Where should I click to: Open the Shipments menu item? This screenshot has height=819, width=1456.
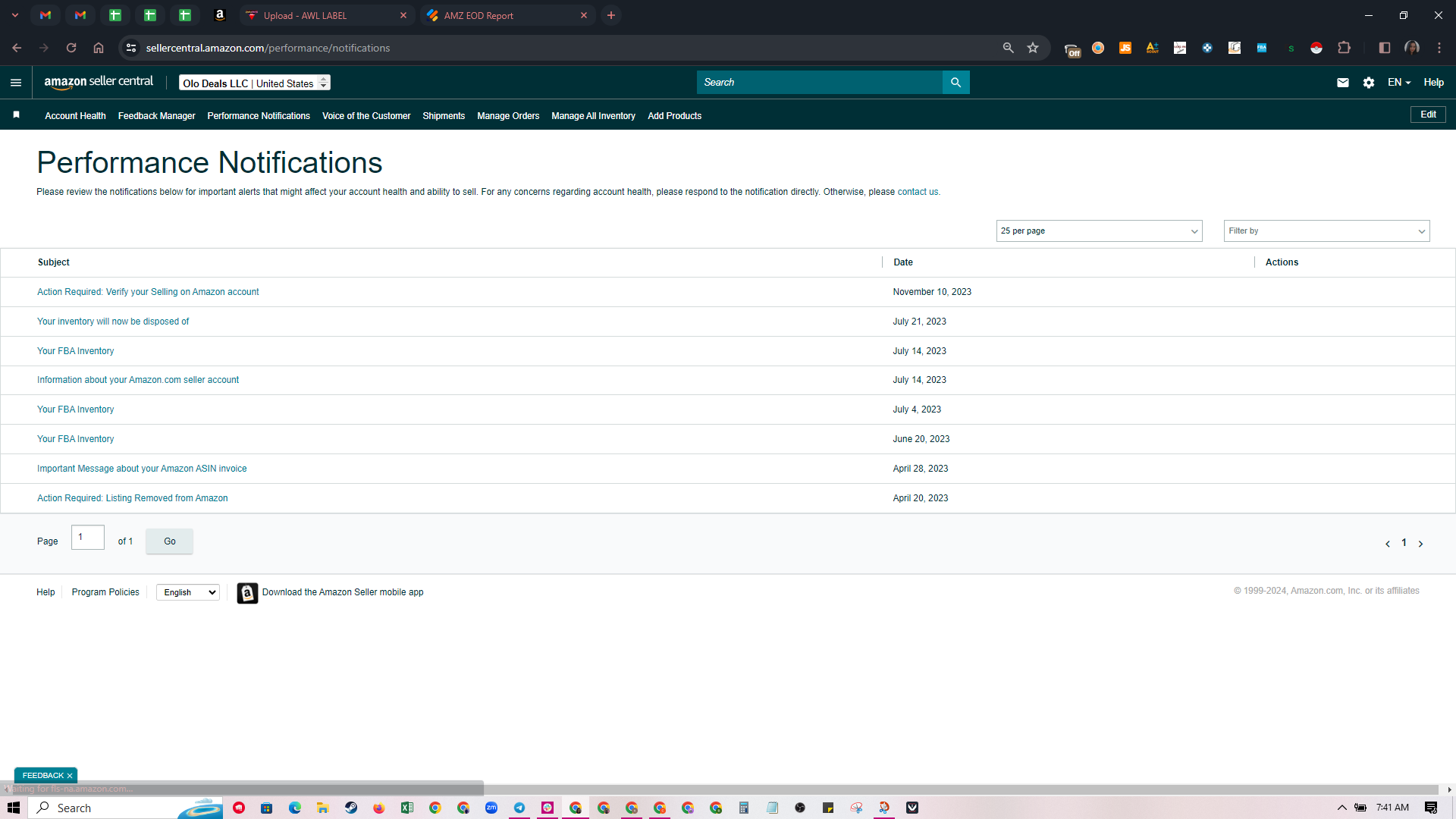click(x=444, y=116)
